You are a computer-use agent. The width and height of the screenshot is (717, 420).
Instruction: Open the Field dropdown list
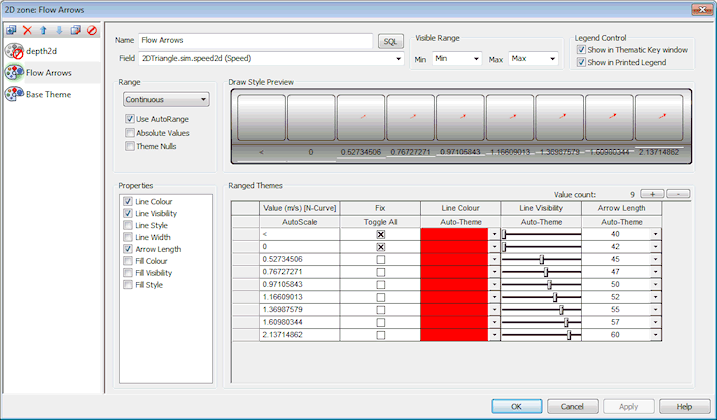click(398, 59)
